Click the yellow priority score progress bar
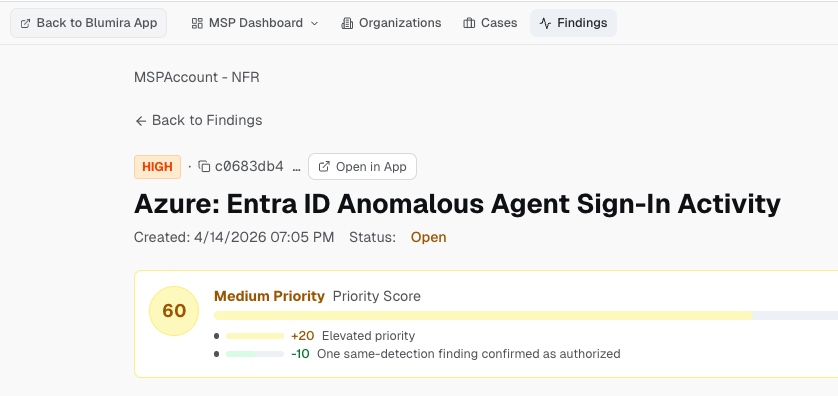838x396 pixels. click(483, 316)
